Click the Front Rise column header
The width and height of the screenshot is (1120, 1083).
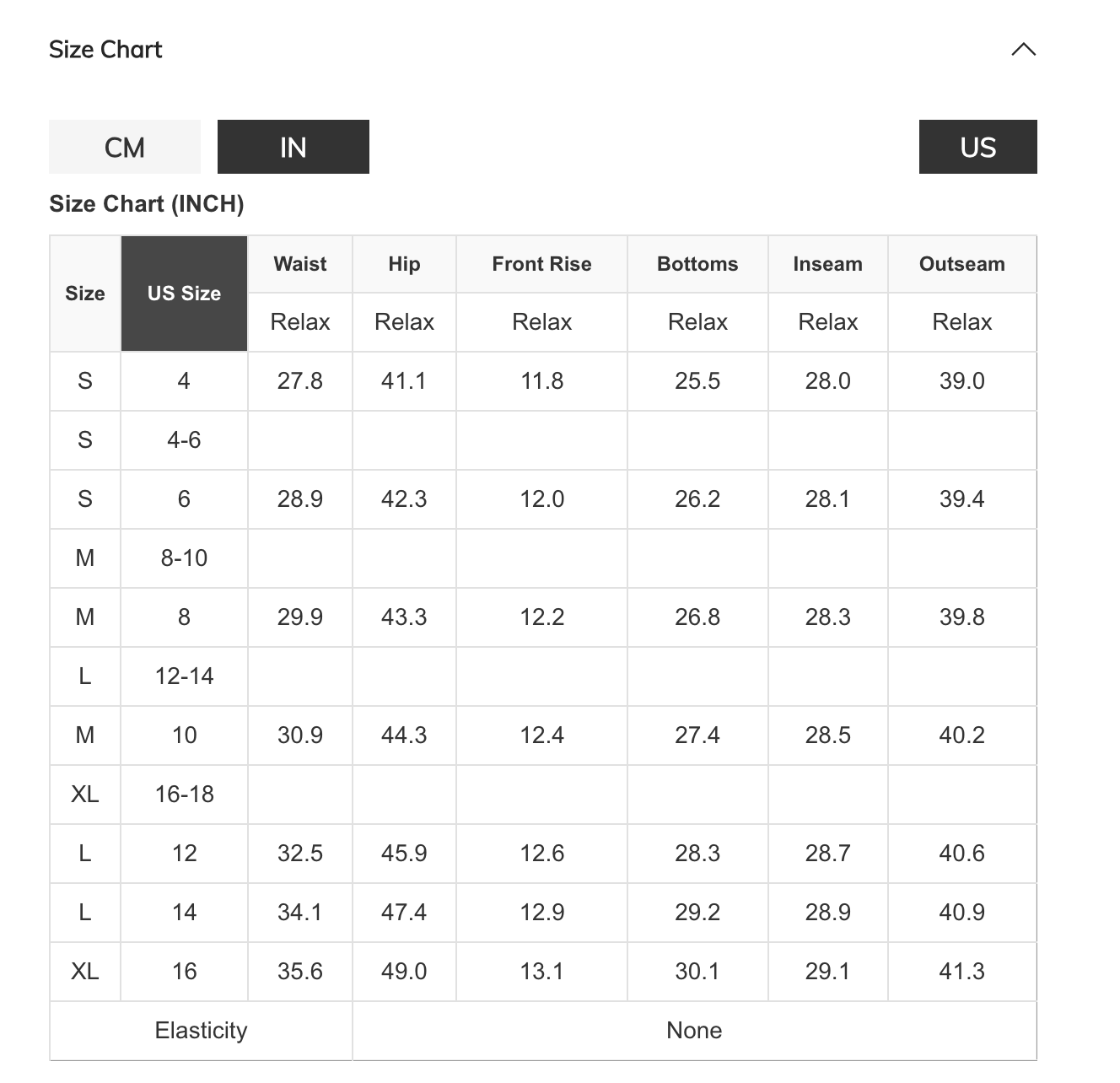(x=541, y=264)
